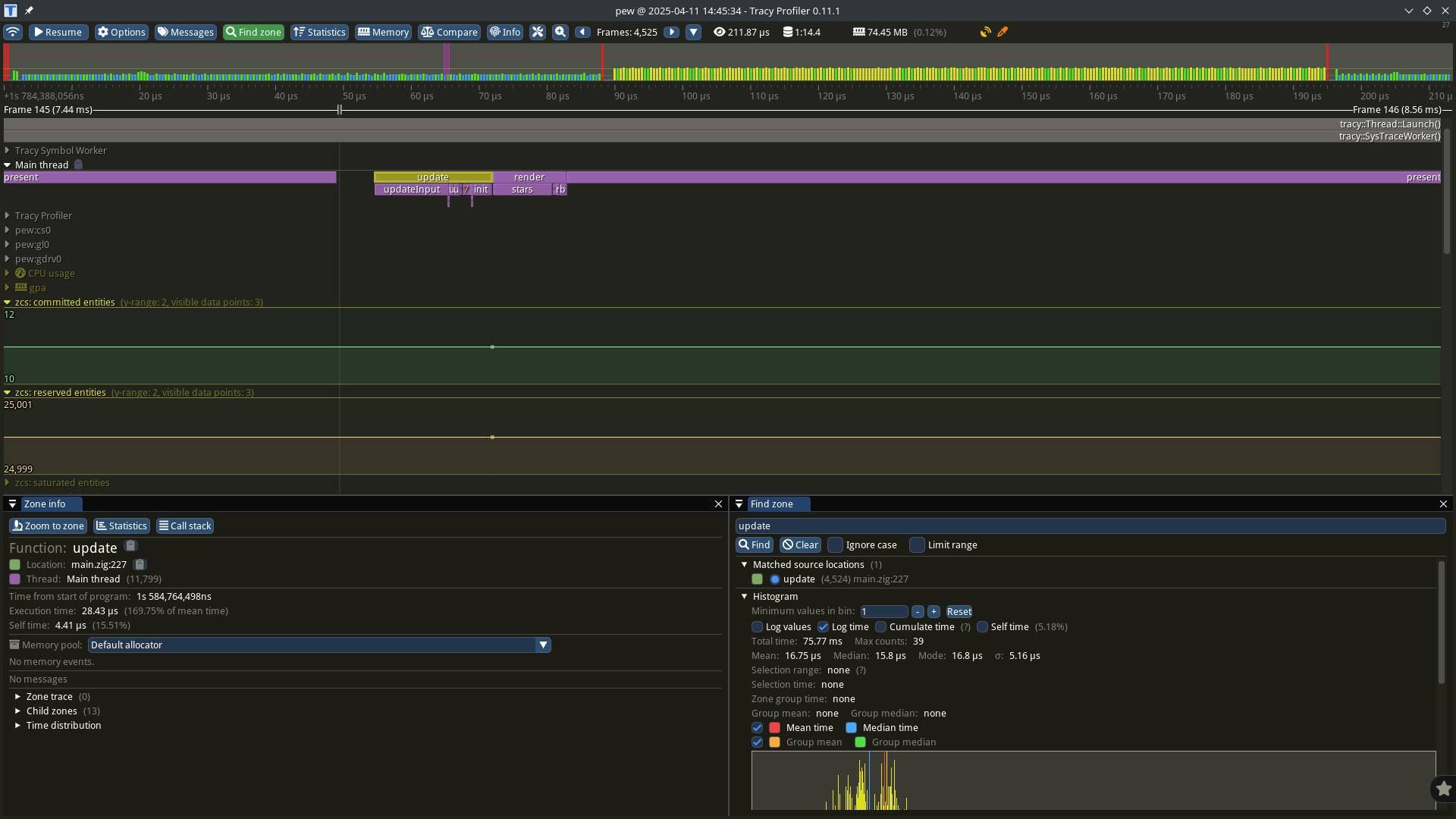
Task: Expand the Tracy Symbol Worker thread
Action: tap(7, 150)
